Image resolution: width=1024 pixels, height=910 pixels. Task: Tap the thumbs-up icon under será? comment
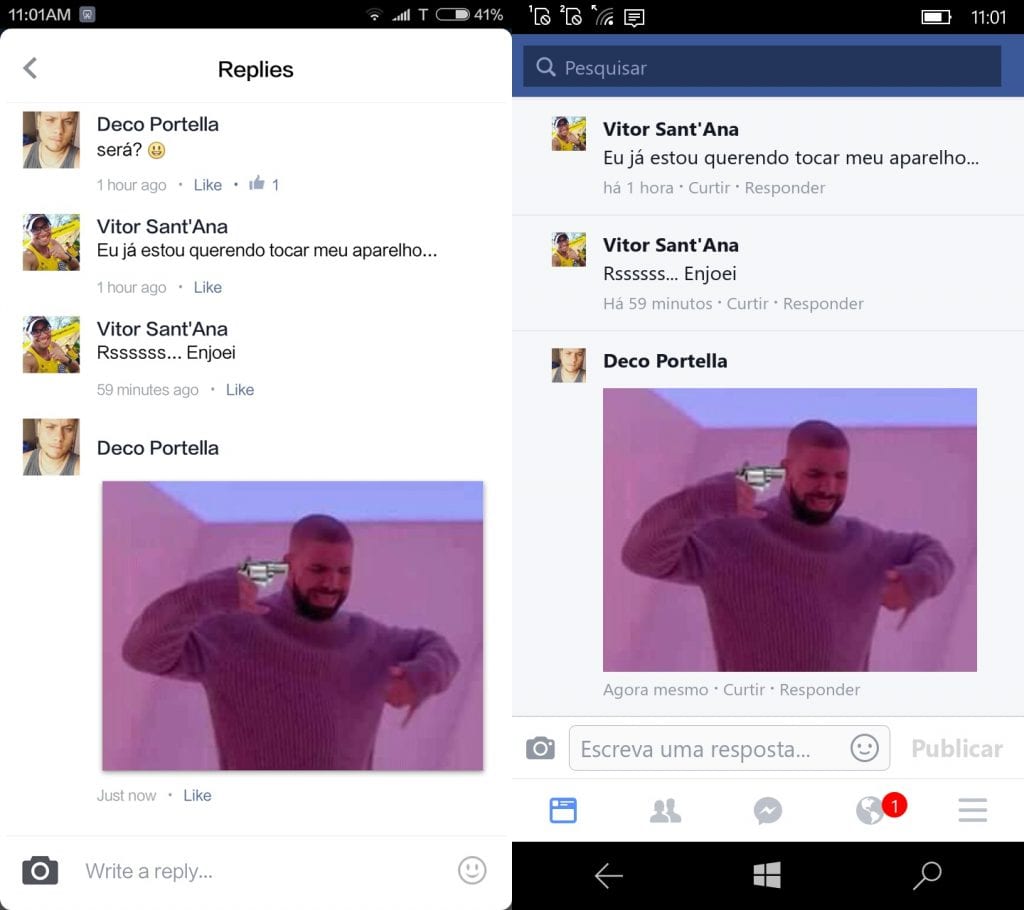257,183
